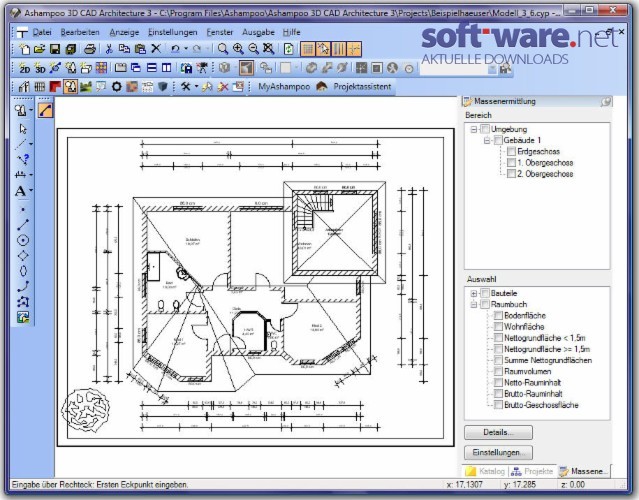The width and height of the screenshot is (639, 500).
Task: Open the Anzeige menu
Action: [x=124, y=32]
